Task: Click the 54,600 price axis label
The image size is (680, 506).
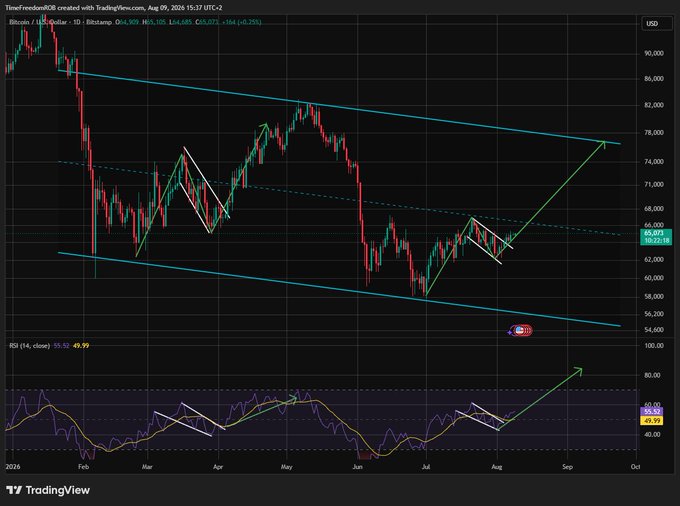Action: coord(654,330)
